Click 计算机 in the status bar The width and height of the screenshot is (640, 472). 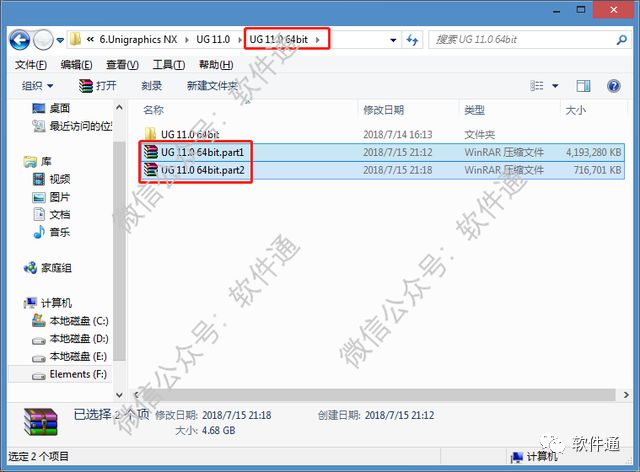[535, 456]
